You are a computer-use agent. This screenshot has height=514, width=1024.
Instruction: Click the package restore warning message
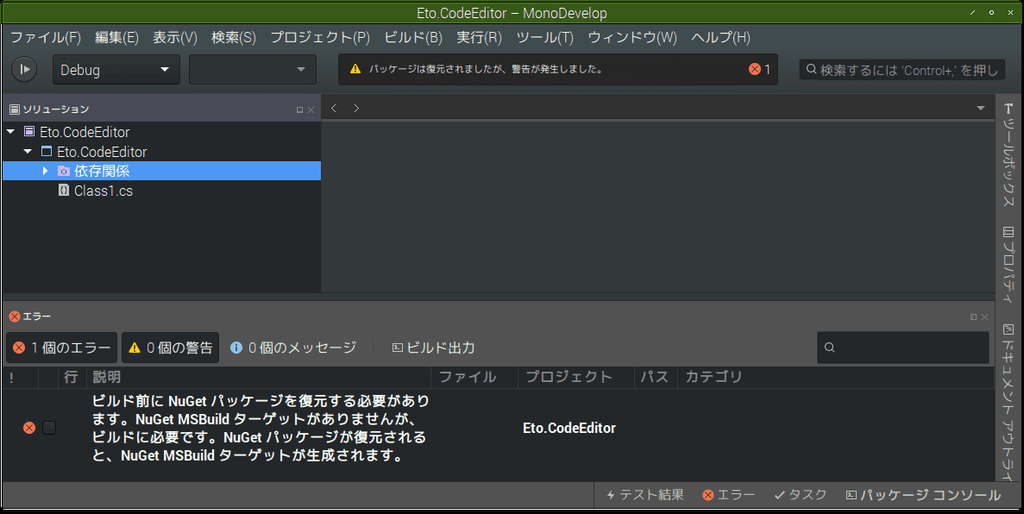click(x=485, y=69)
